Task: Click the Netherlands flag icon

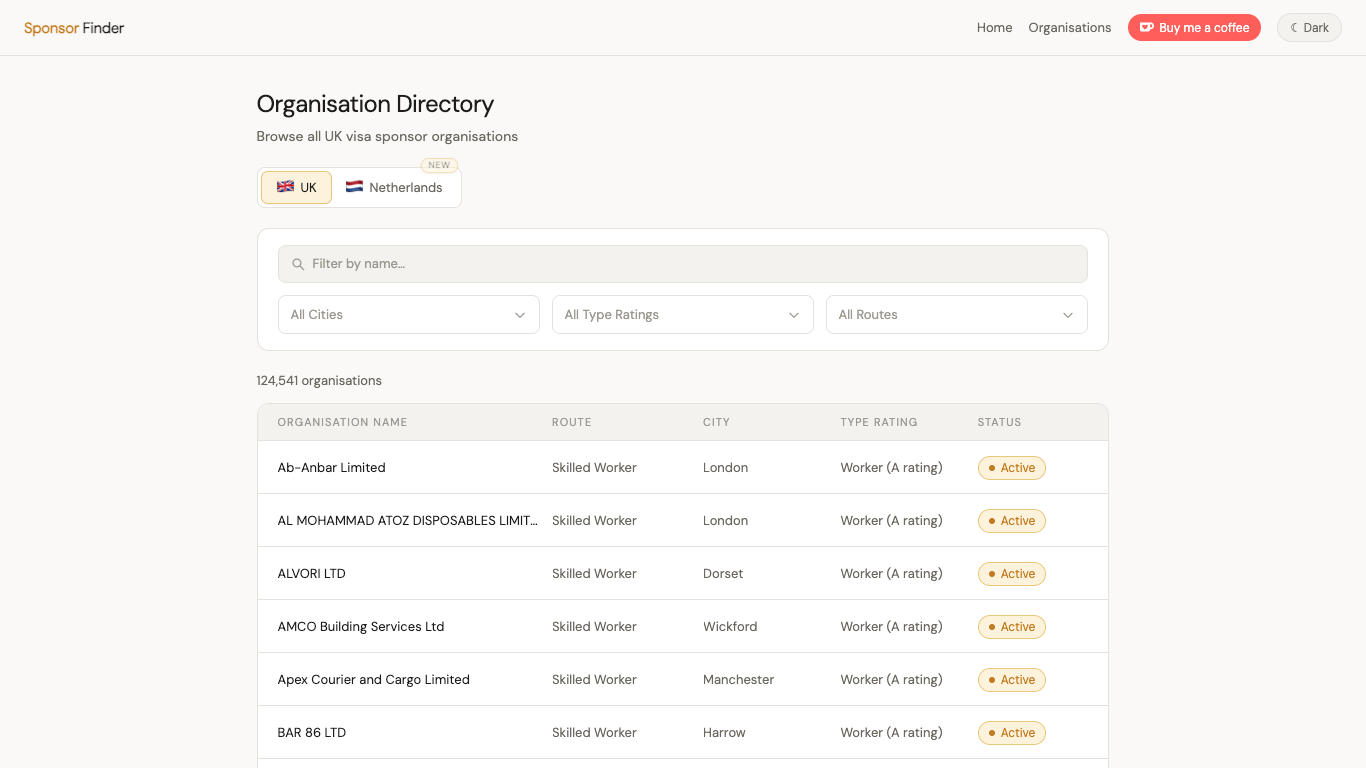Action: tap(354, 187)
